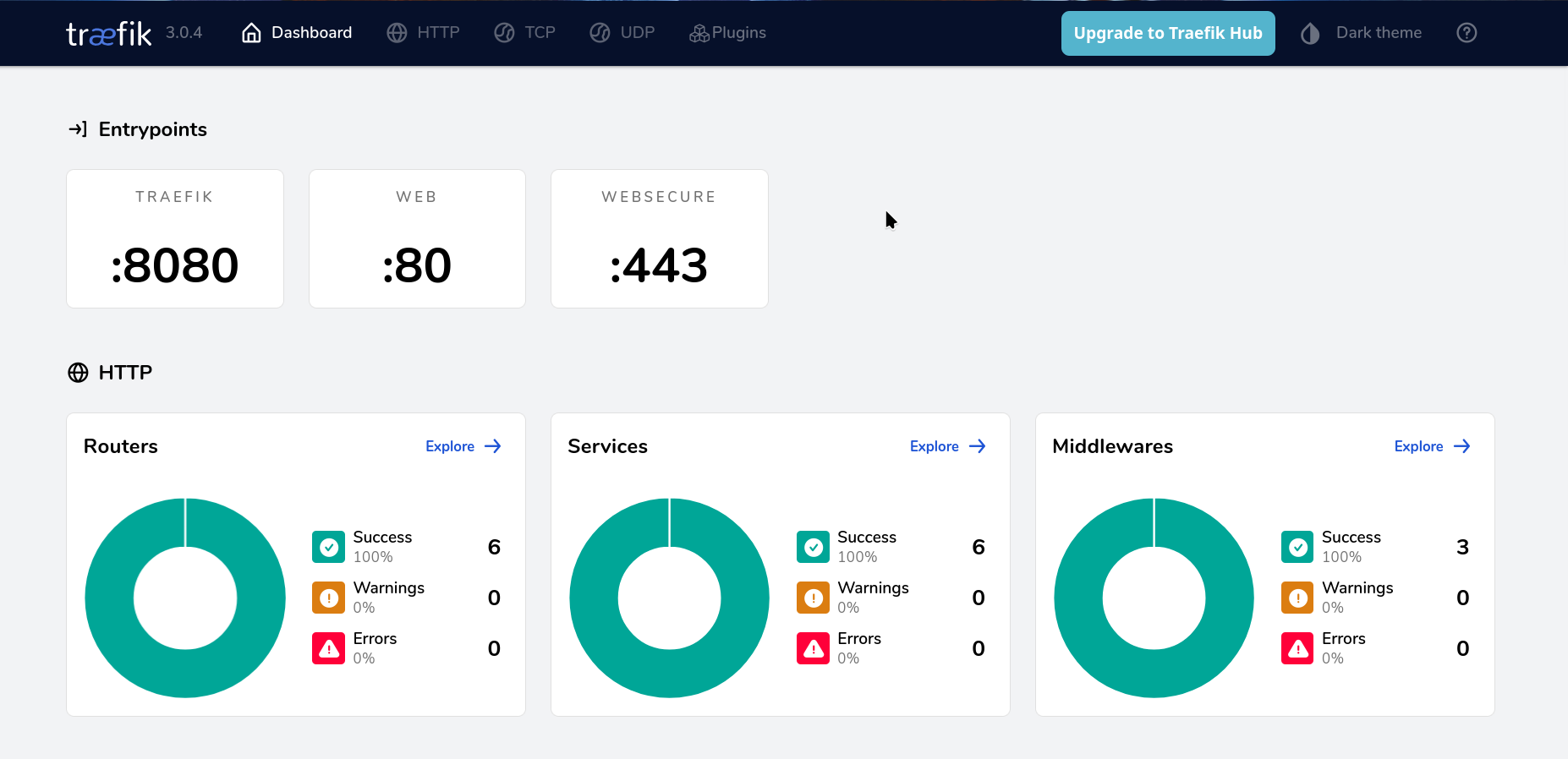Screen dimensions: 1568x759
Task: Open the Dashboard tab
Action: point(297,33)
